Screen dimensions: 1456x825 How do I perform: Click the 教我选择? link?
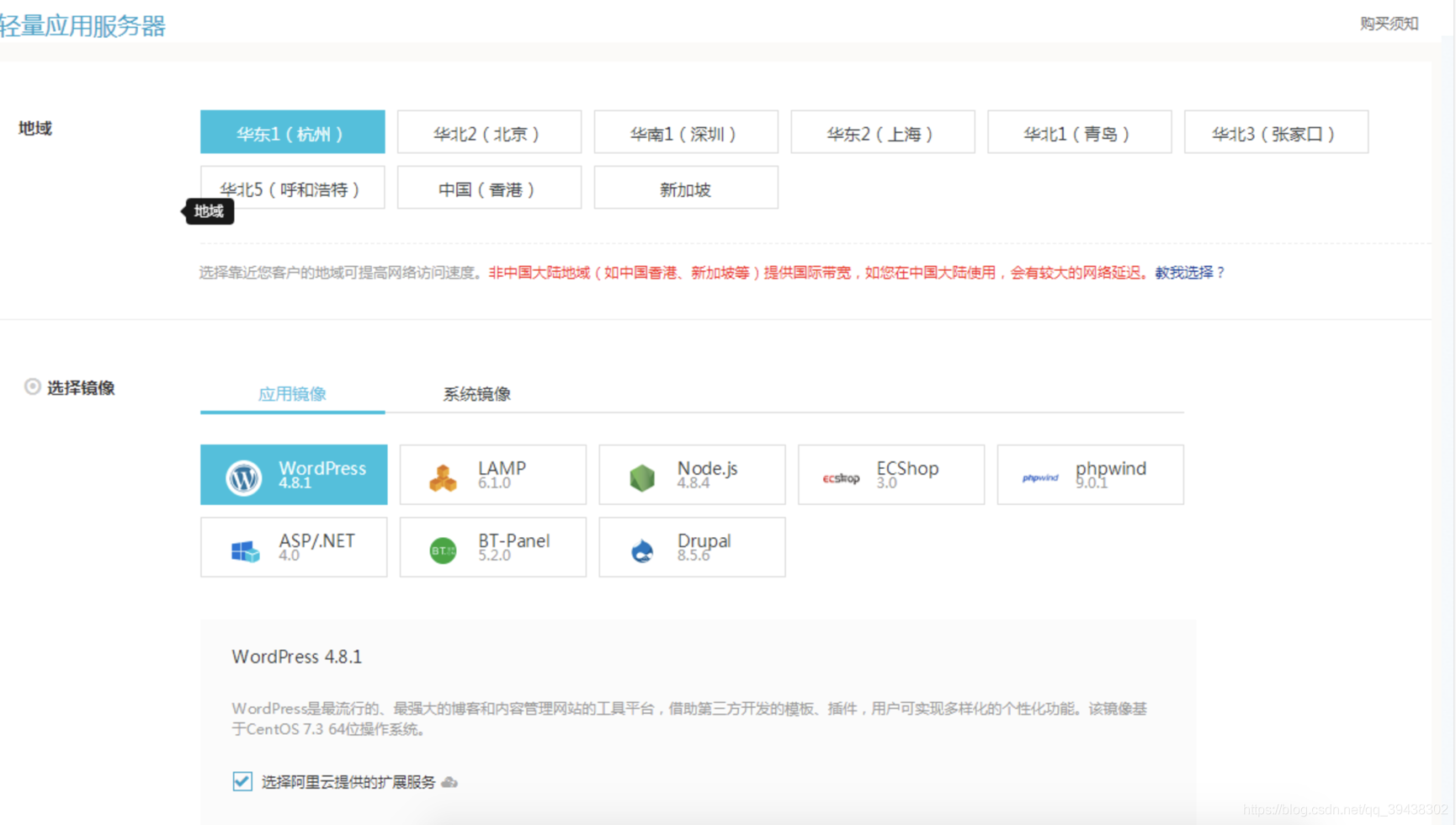click(1190, 272)
